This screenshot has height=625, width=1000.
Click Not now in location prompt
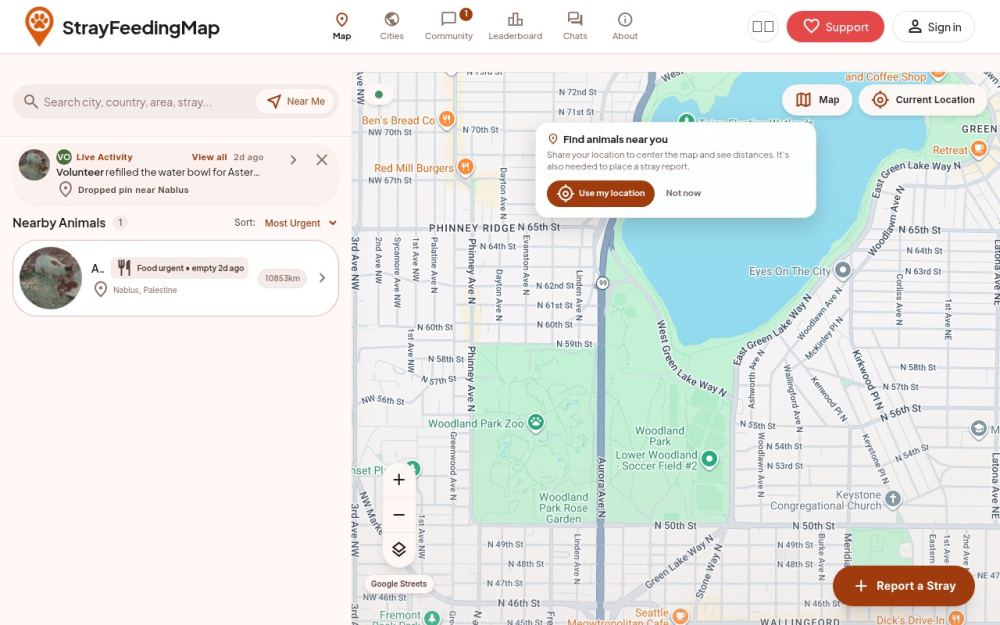click(x=683, y=193)
